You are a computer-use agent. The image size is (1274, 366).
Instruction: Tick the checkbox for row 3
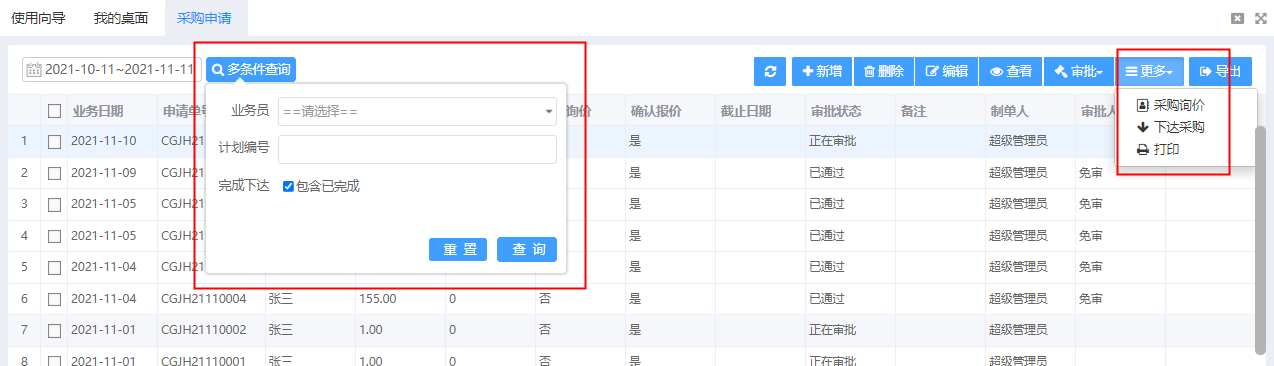tap(54, 204)
